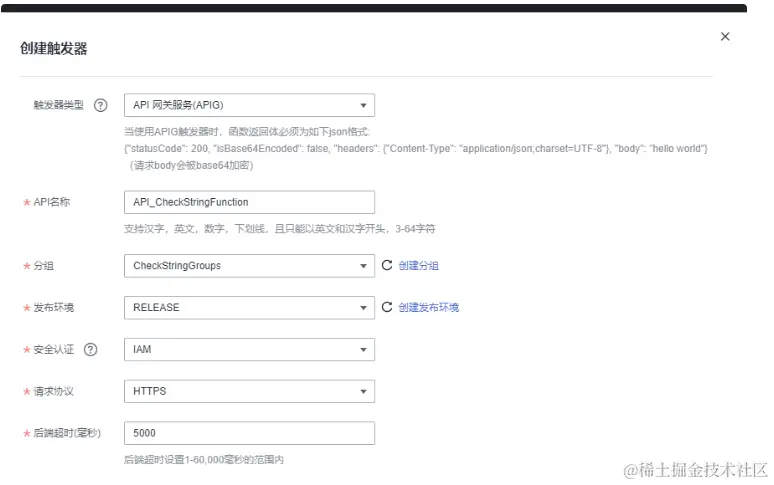Image resolution: width=774 pixels, height=485 pixels.
Task: Click the 后端超时设置1-60,000毫秒 hint text
Action: click(x=203, y=459)
